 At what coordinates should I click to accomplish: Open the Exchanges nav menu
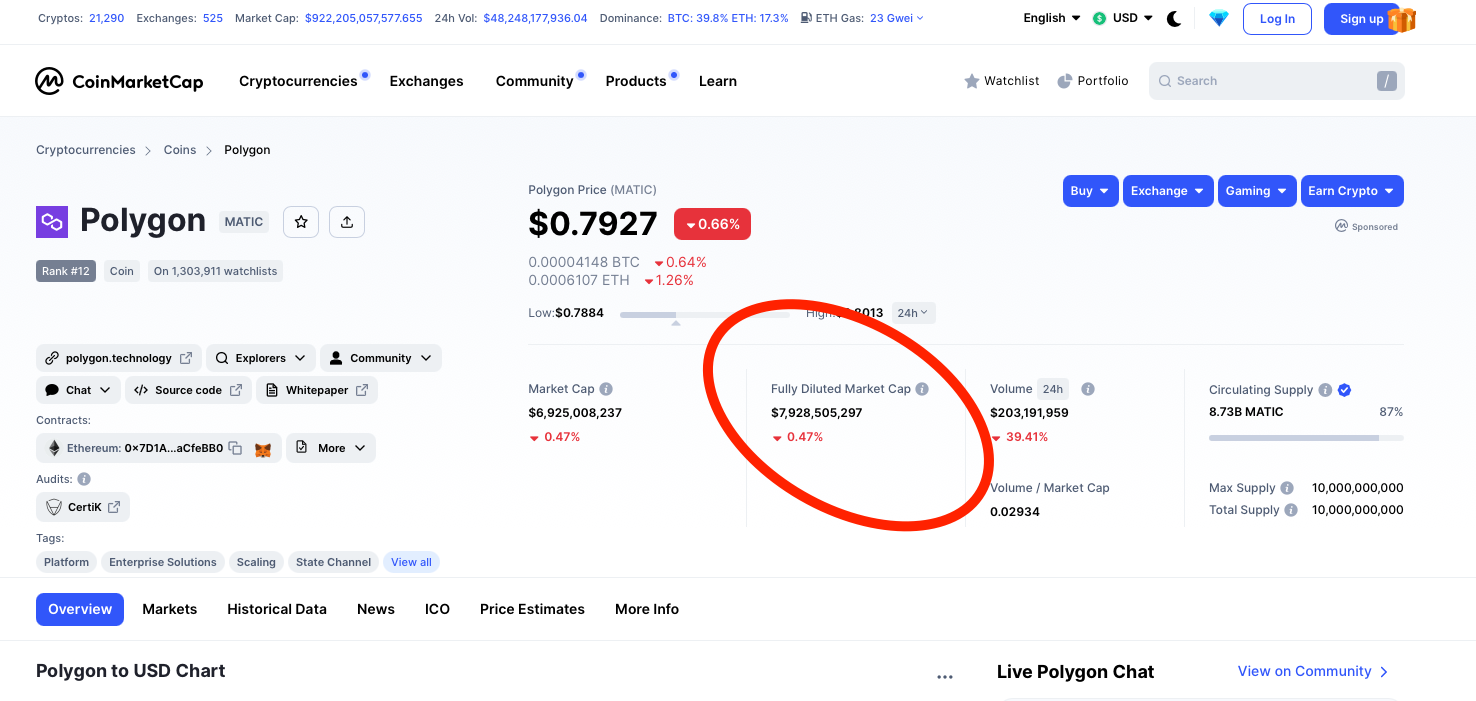[426, 81]
